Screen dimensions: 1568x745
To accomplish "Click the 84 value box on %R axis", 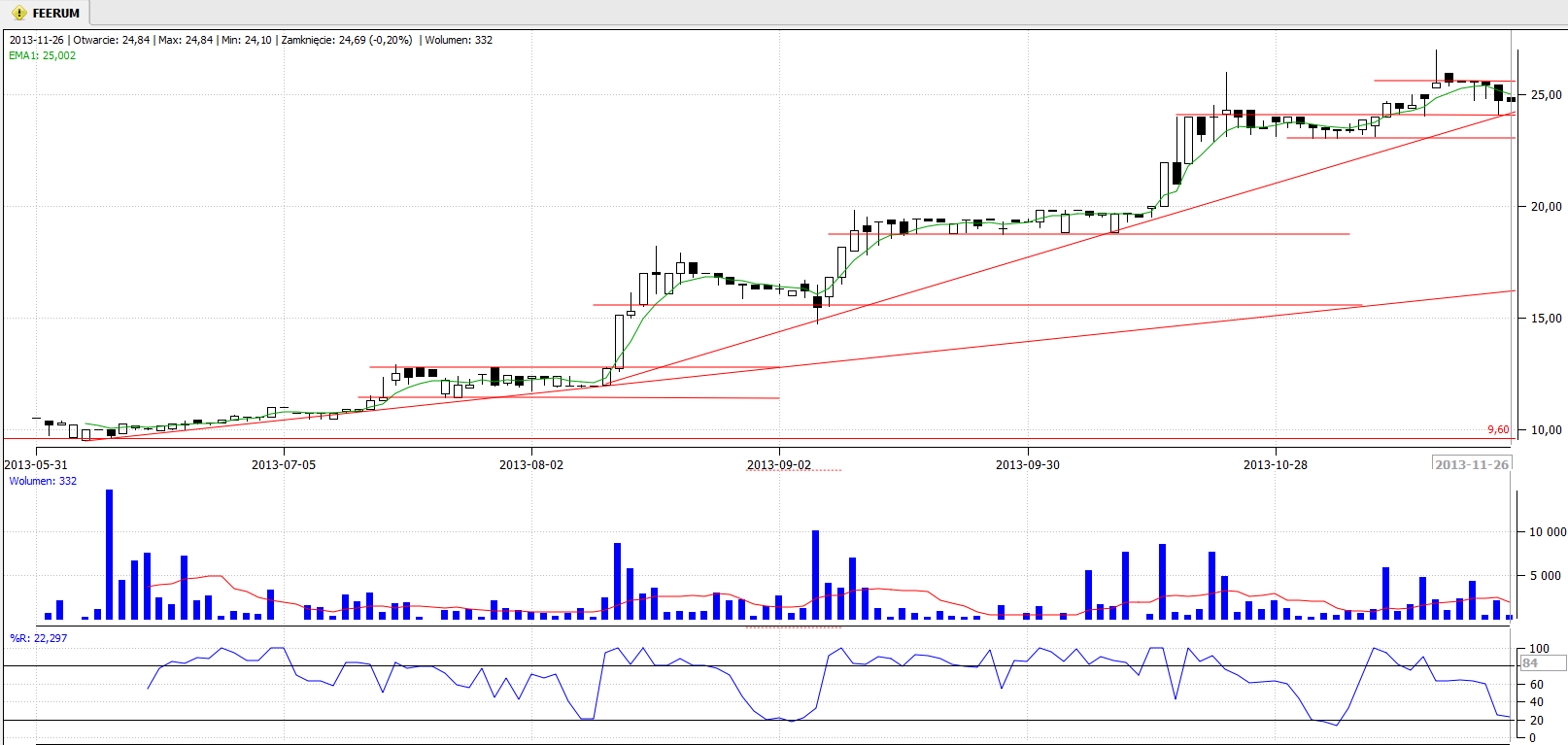I will [1543, 663].
